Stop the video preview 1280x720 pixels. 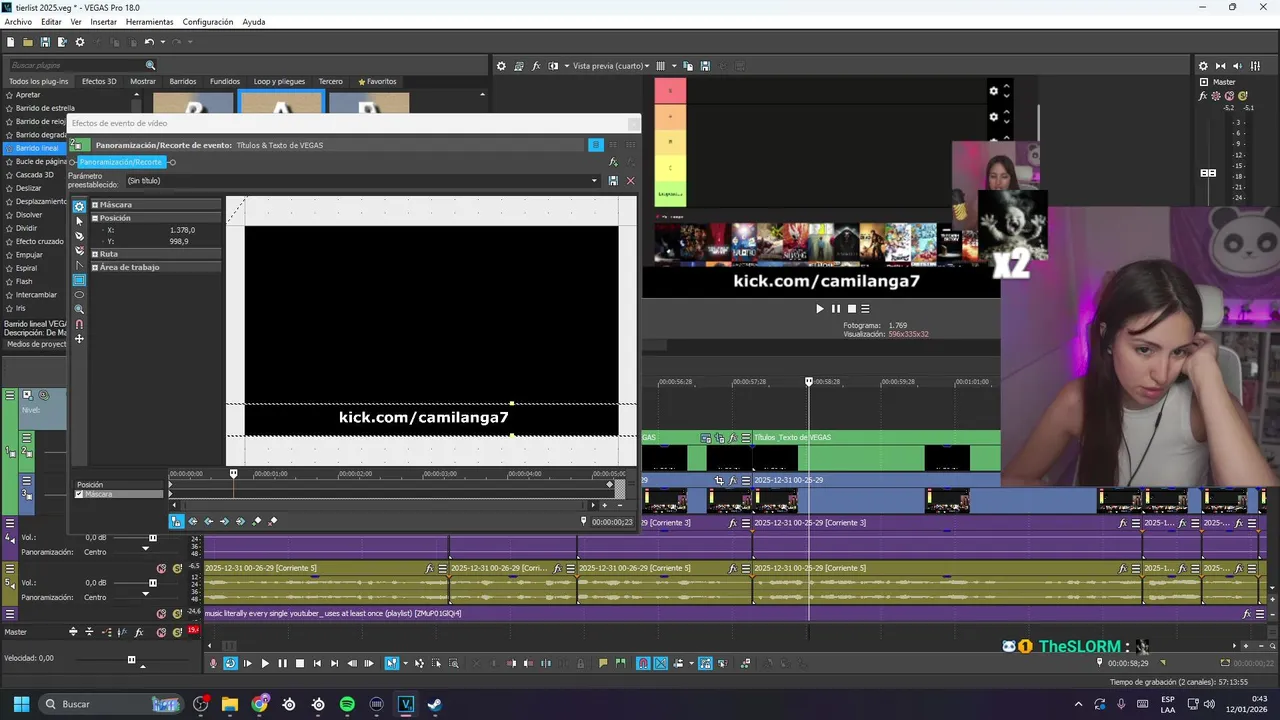coord(851,309)
